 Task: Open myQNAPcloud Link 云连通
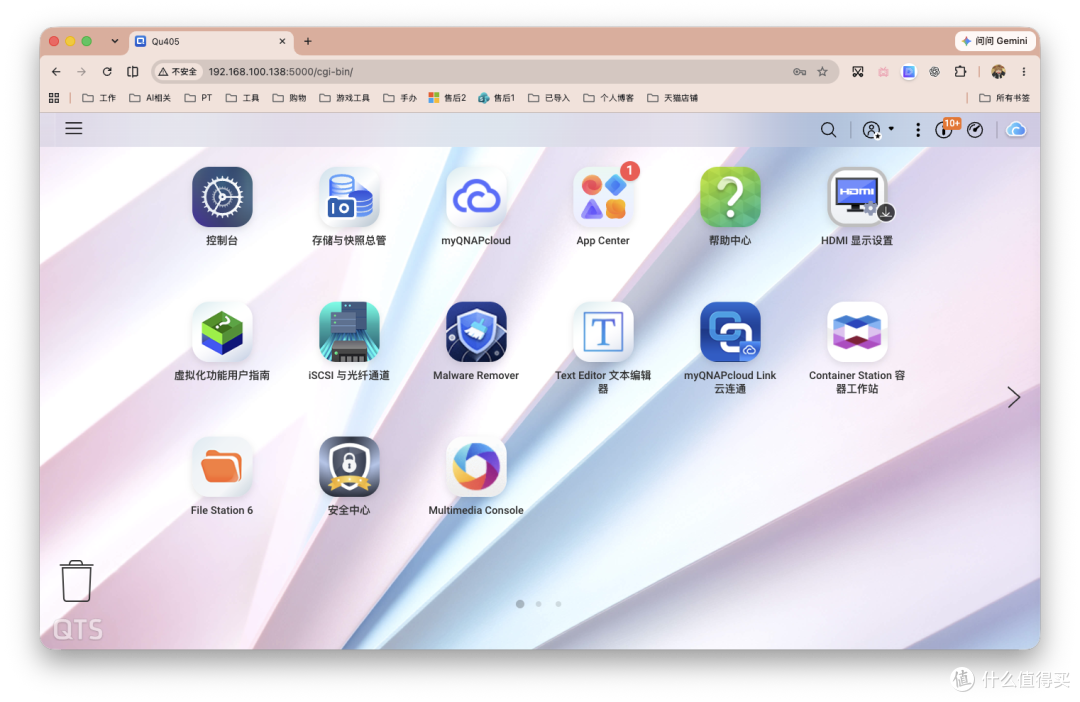click(x=730, y=332)
